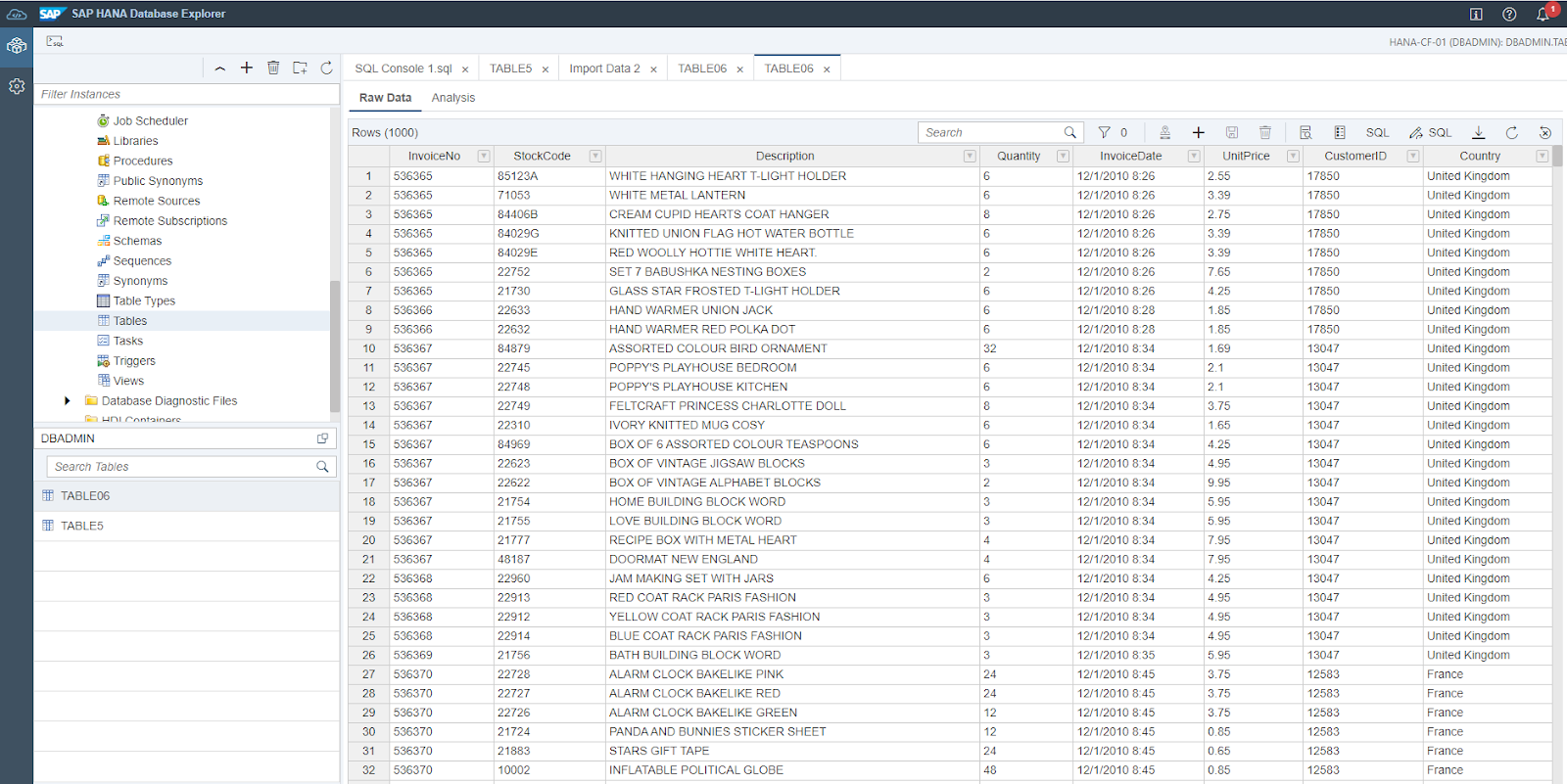Download table data with download arrow icon
The height and width of the screenshot is (784, 1567).
pos(1479,132)
